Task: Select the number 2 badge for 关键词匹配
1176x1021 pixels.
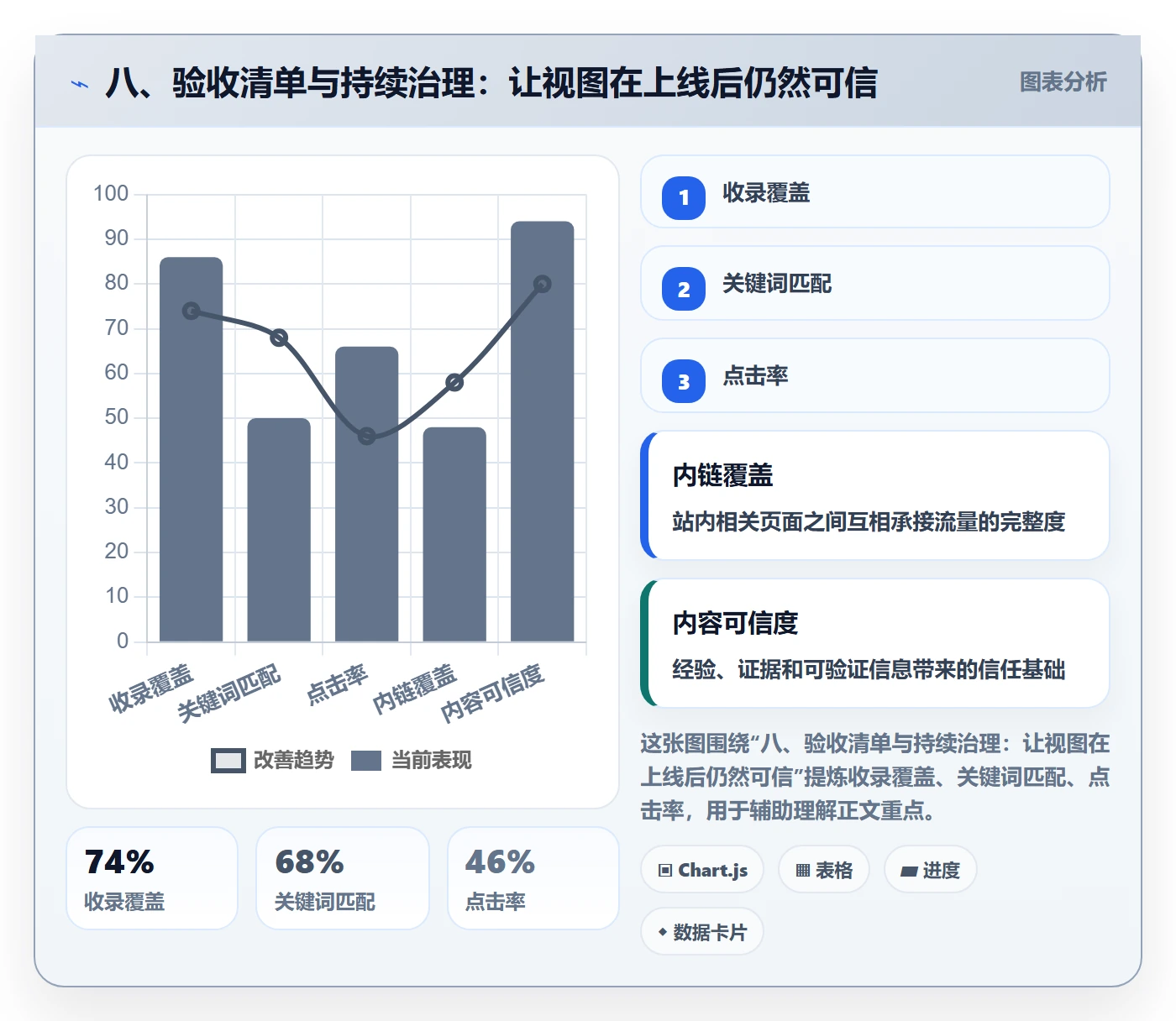Action: coord(684,289)
